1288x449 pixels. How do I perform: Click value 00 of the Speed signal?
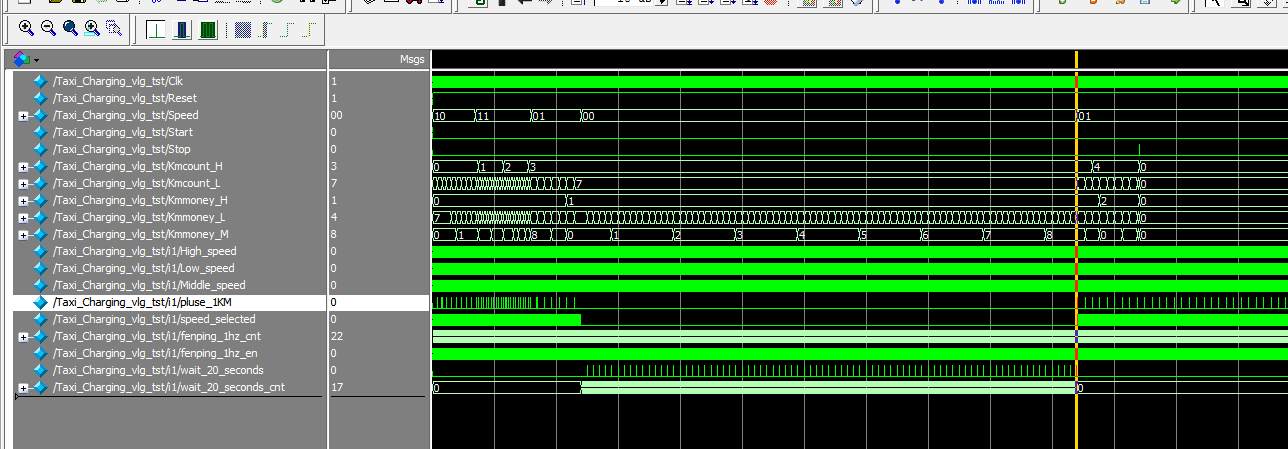[336, 115]
